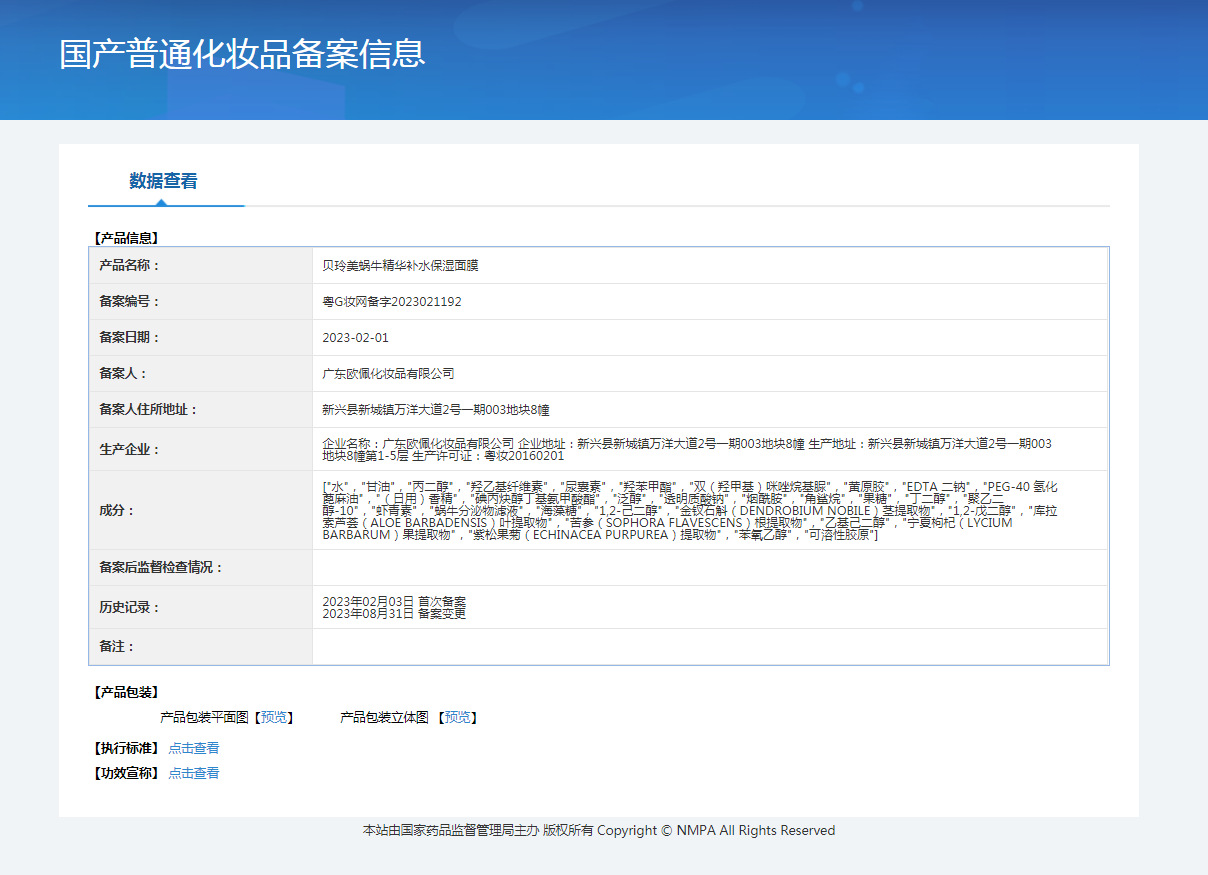The width and height of the screenshot is (1208, 875).
Task: Select the 首次备案 history record entry
Action: tap(394, 601)
